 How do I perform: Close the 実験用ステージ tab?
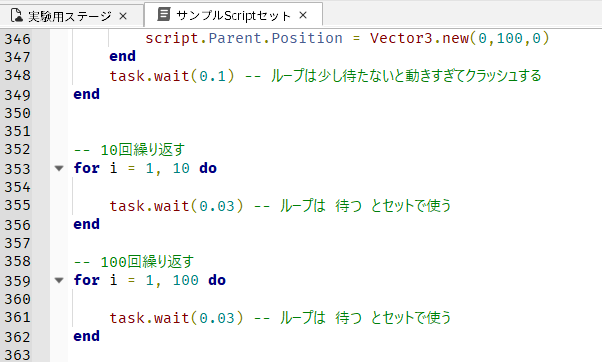(x=123, y=16)
